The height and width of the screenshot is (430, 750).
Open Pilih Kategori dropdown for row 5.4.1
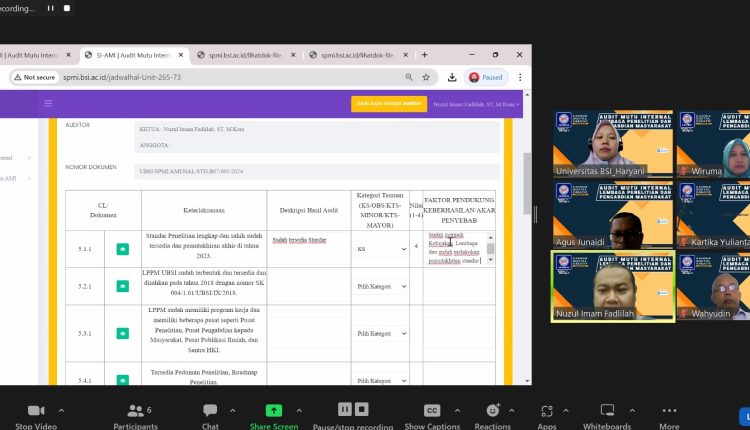click(381, 380)
